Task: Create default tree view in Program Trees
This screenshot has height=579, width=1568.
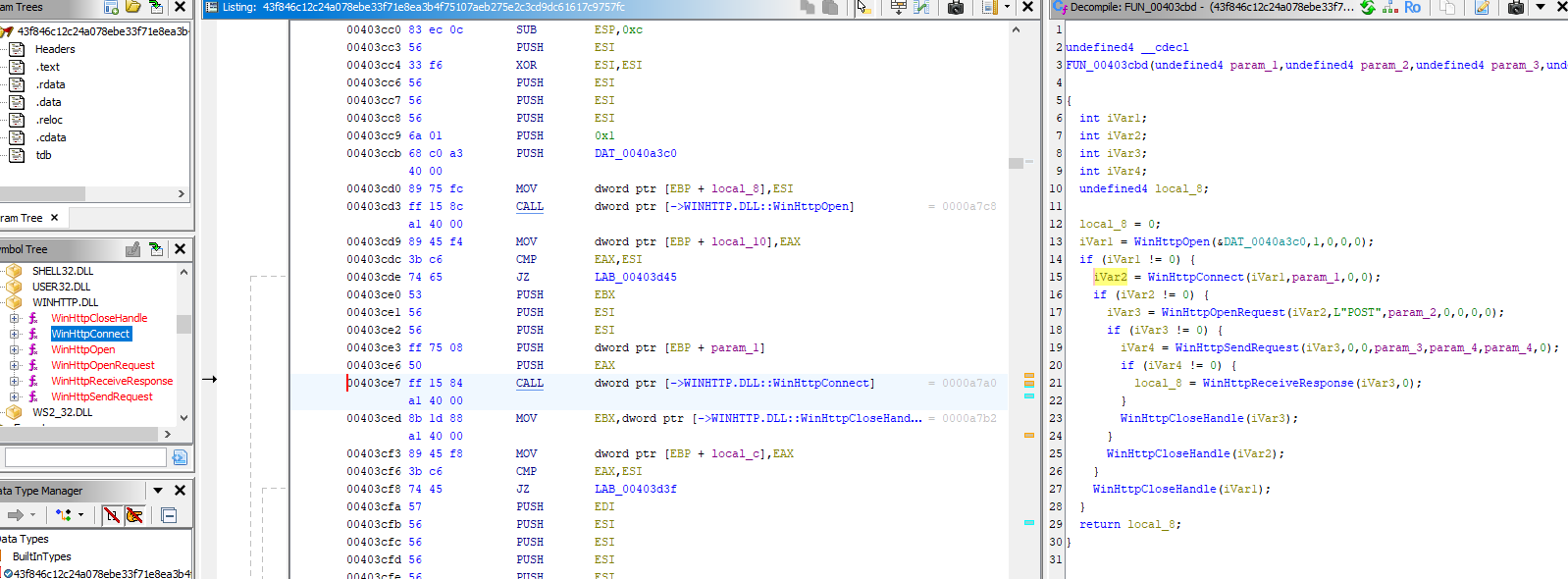Action: point(110,7)
